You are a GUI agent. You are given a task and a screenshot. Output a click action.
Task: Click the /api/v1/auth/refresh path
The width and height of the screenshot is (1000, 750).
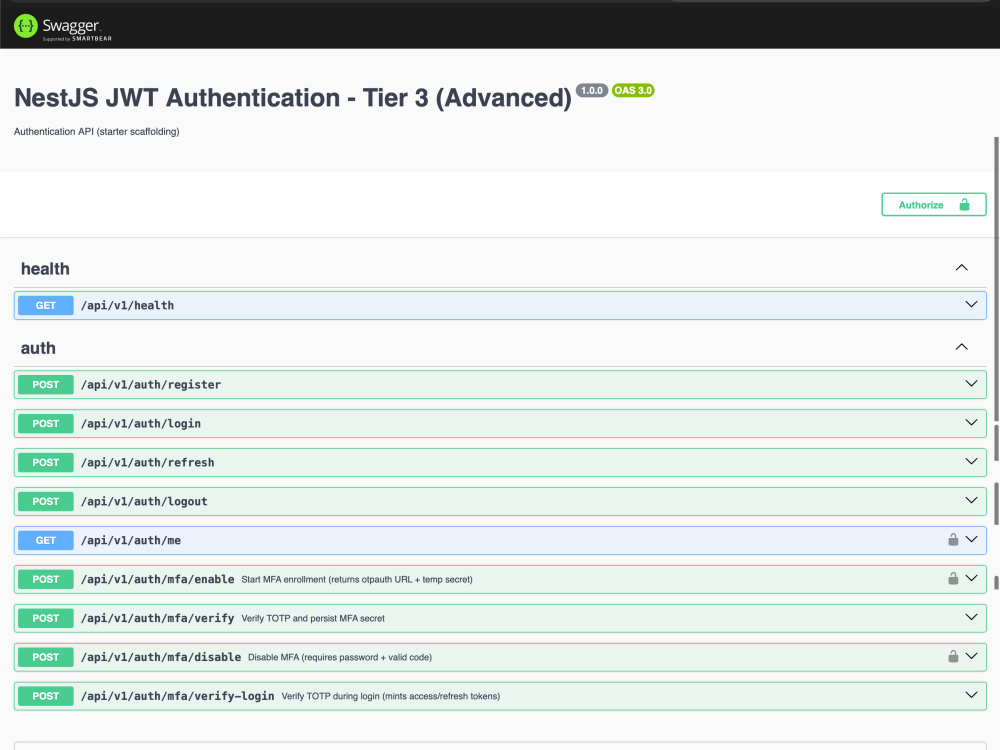pyautogui.click(x=148, y=462)
